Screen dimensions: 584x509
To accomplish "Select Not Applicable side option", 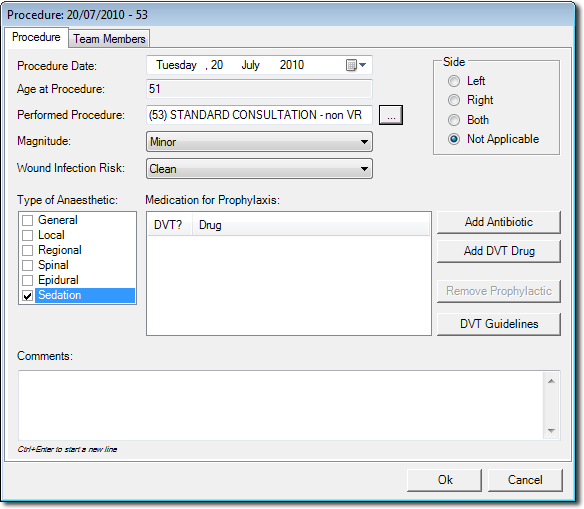I will 454,139.
